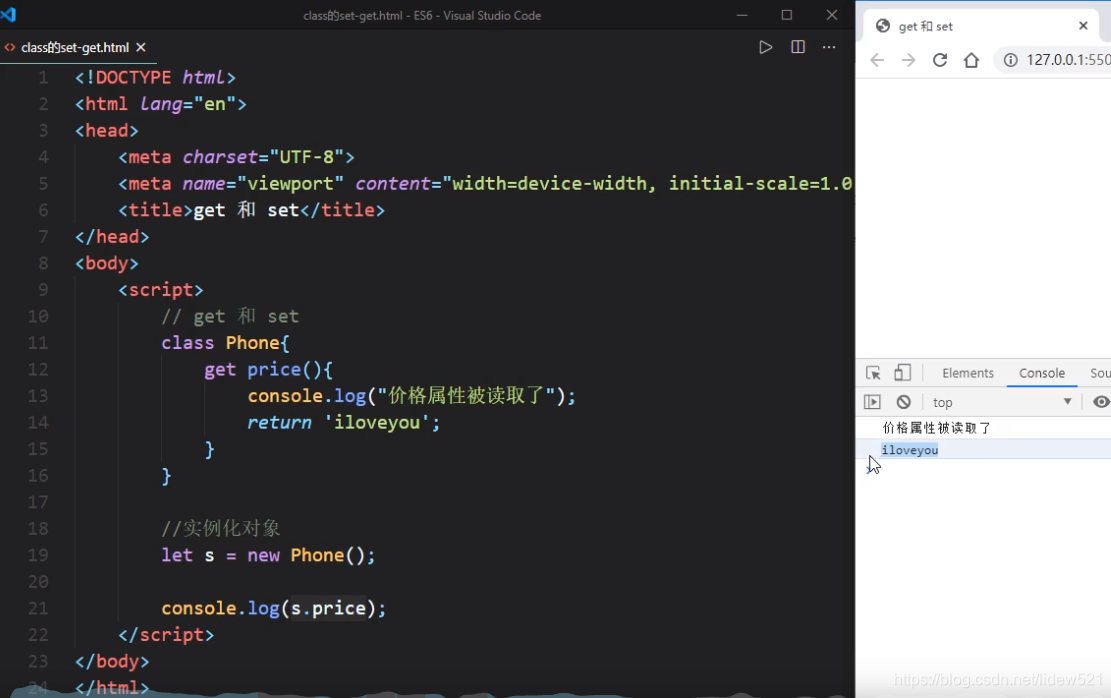
Task: Click the opening <body> tag
Action: (107, 264)
